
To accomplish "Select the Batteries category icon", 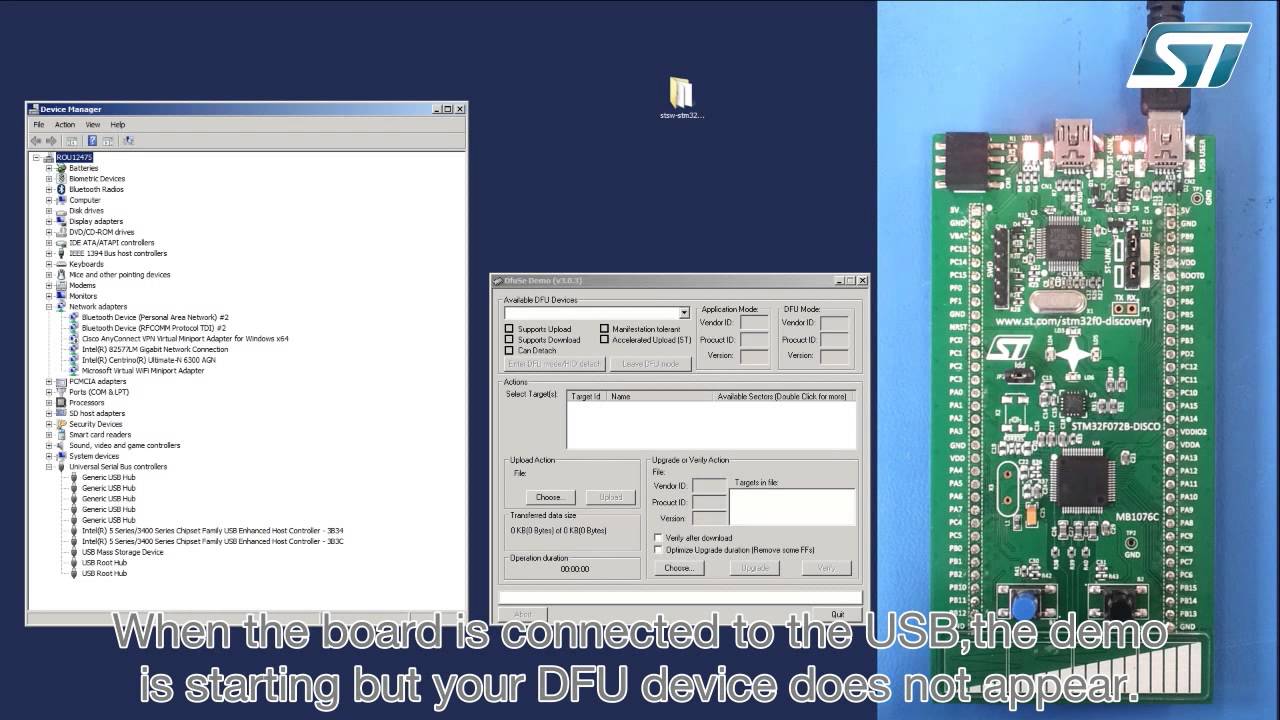I will pyautogui.click(x=61, y=168).
